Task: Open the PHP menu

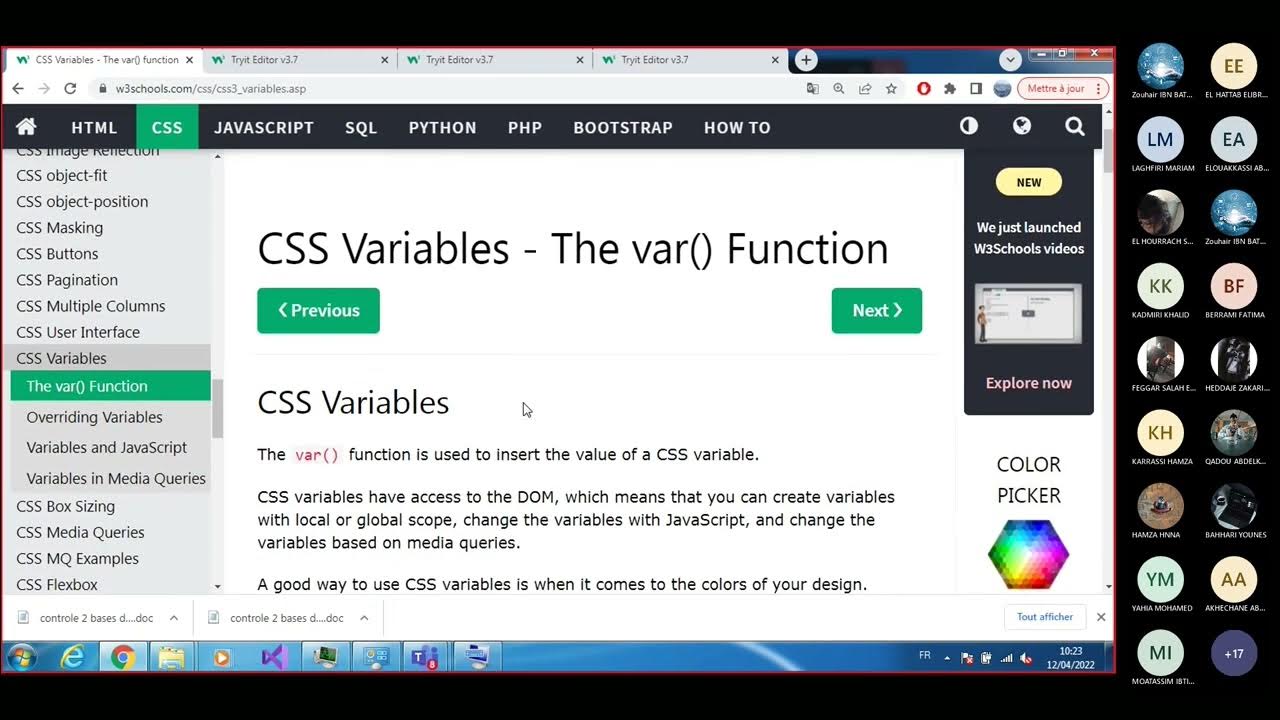Action: (x=525, y=127)
